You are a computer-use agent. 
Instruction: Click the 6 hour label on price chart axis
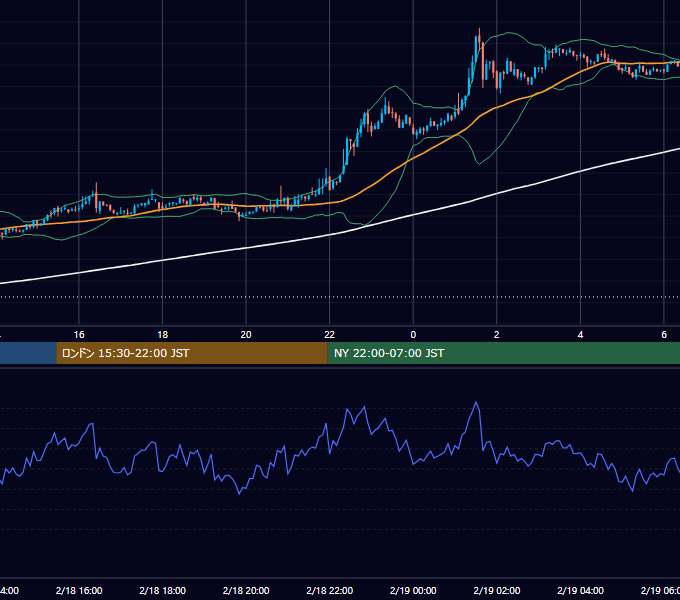(x=664, y=335)
